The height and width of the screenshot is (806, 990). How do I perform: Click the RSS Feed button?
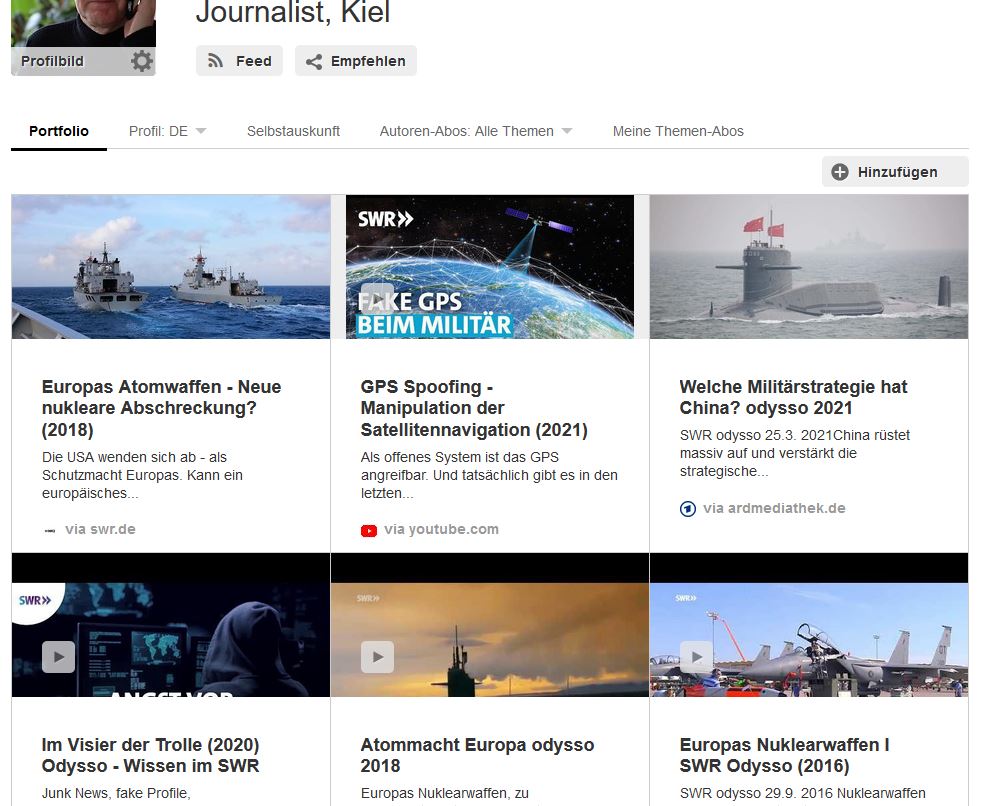239,61
